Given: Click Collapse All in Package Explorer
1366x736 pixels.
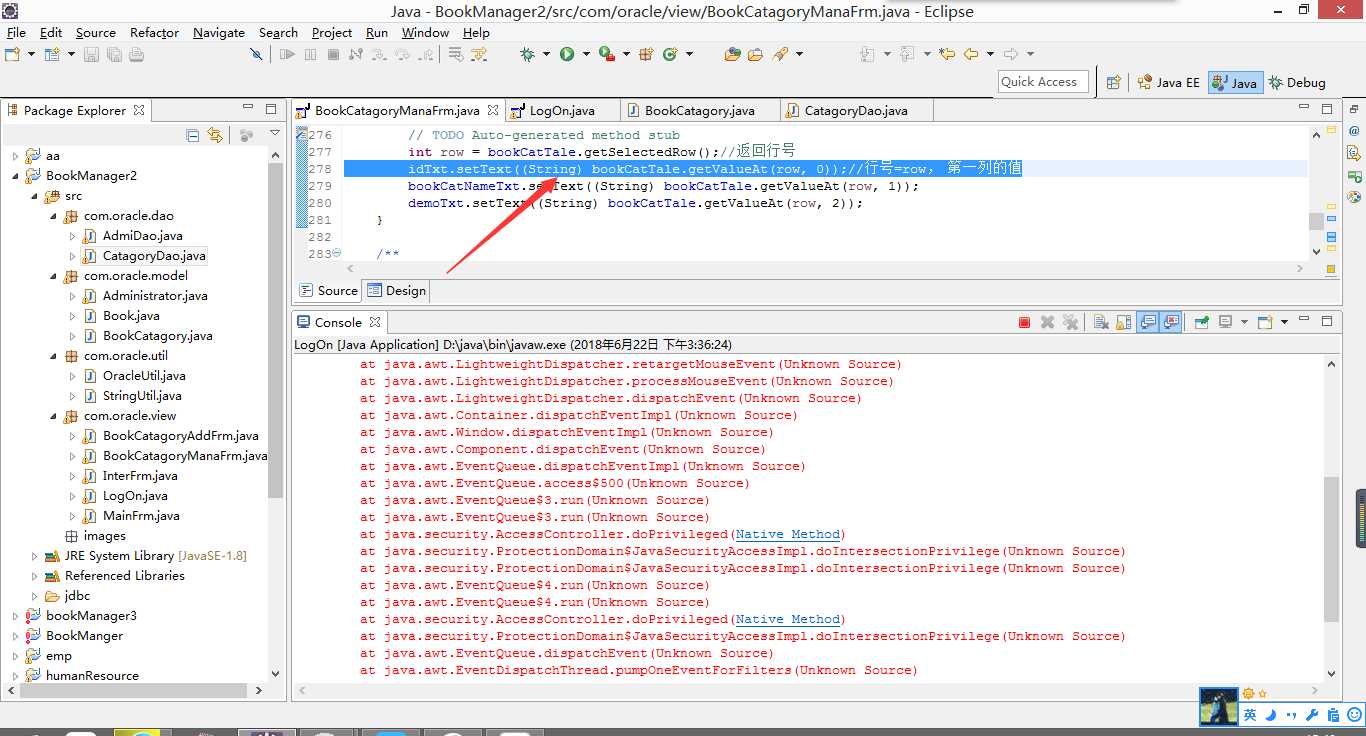Looking at the screenshot, I should tap(193, 135).
